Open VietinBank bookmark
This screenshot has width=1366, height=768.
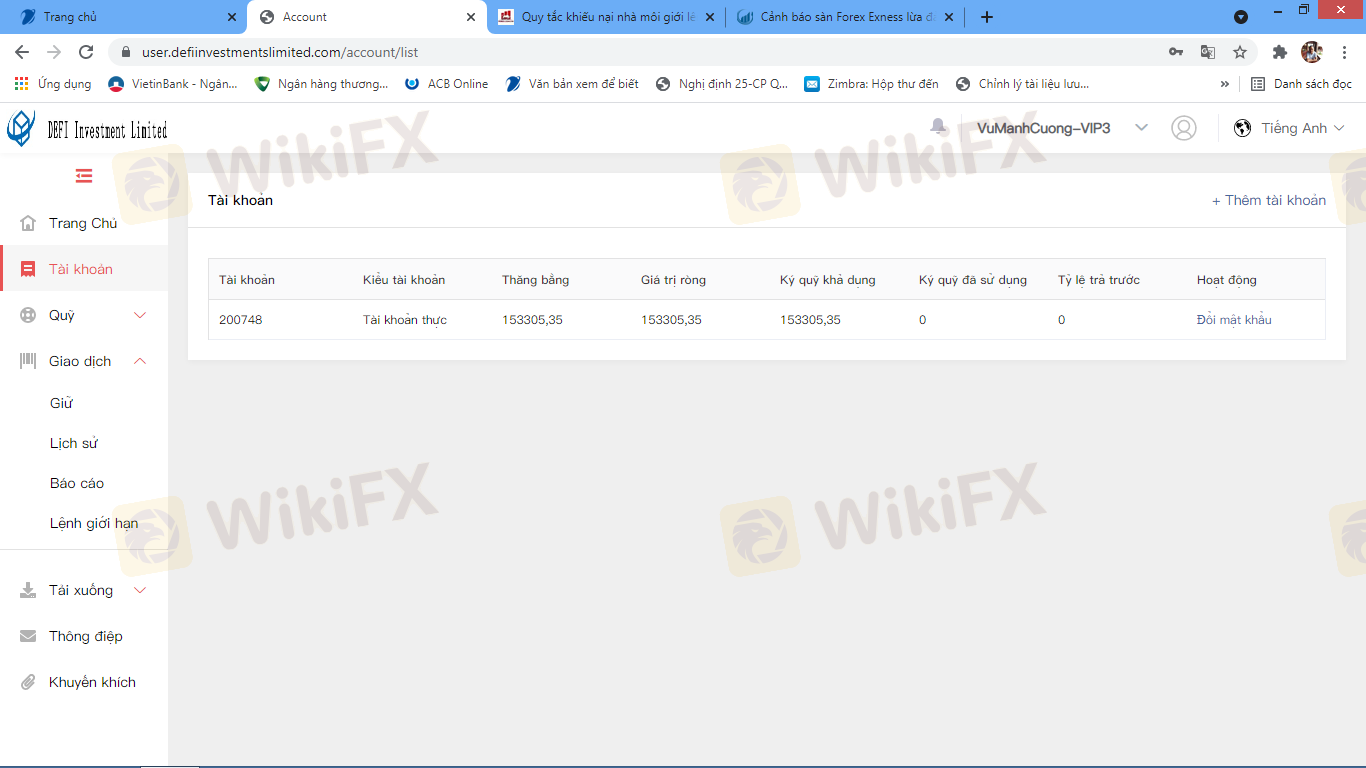pyautogui.click(x=173, y=84)
